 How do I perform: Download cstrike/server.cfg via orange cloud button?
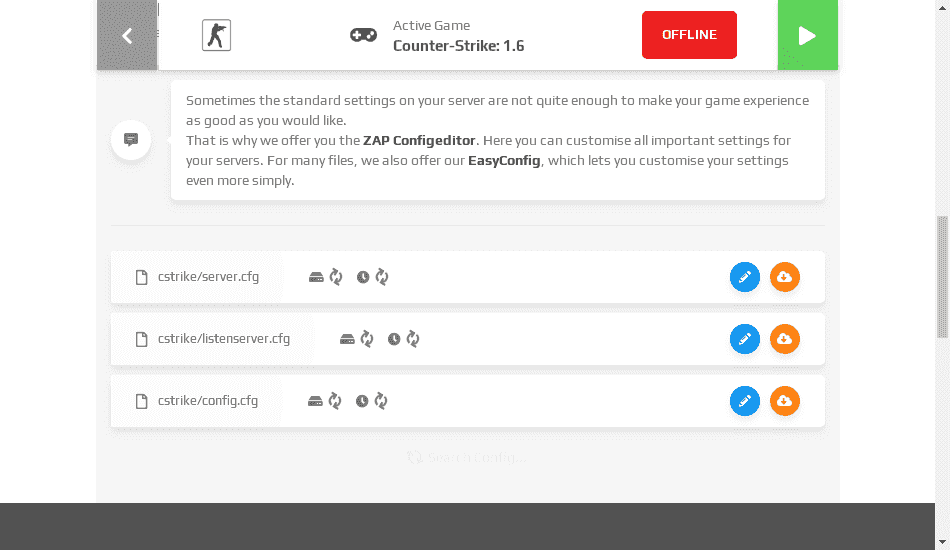click(x=785, y=277)
